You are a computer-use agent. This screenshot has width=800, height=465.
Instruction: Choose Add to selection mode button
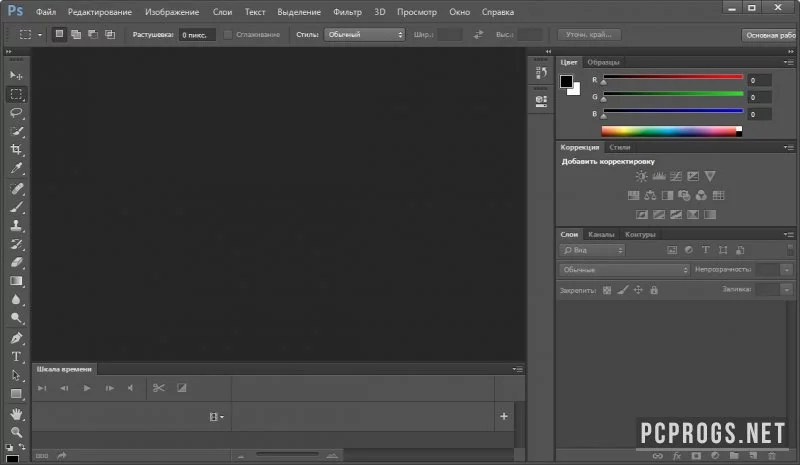[76, 34]
